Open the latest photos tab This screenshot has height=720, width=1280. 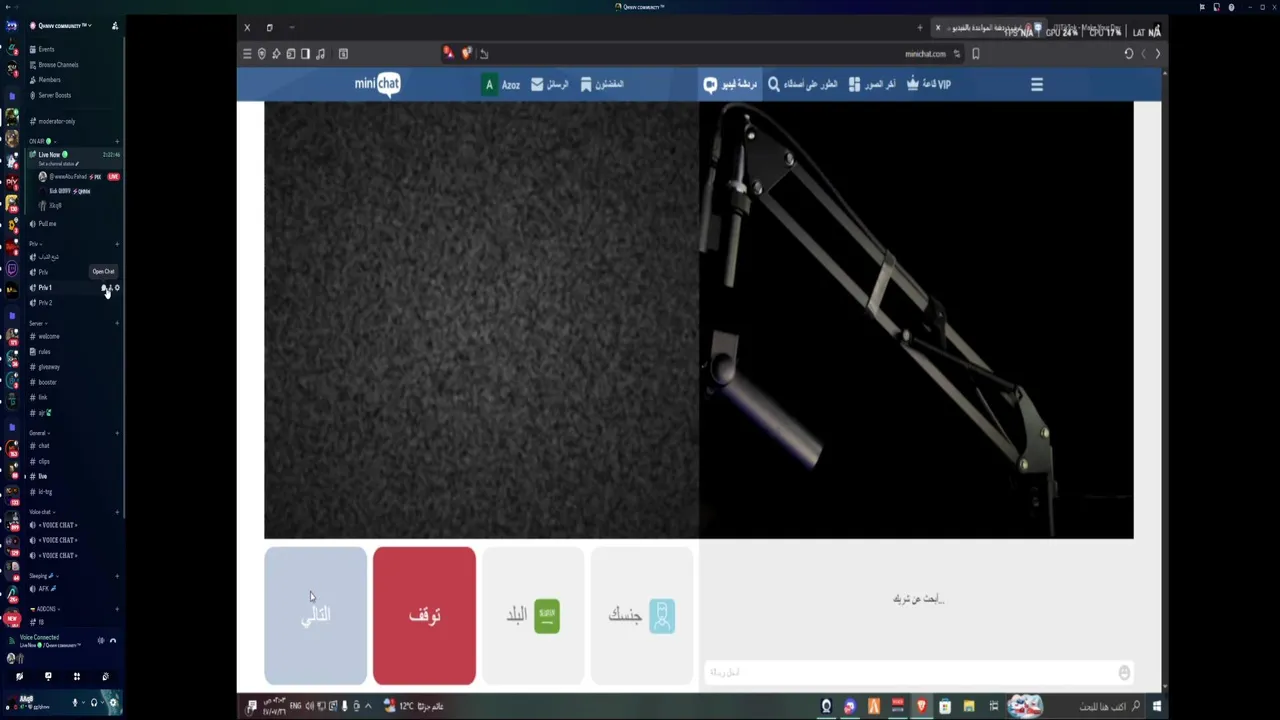872,85
